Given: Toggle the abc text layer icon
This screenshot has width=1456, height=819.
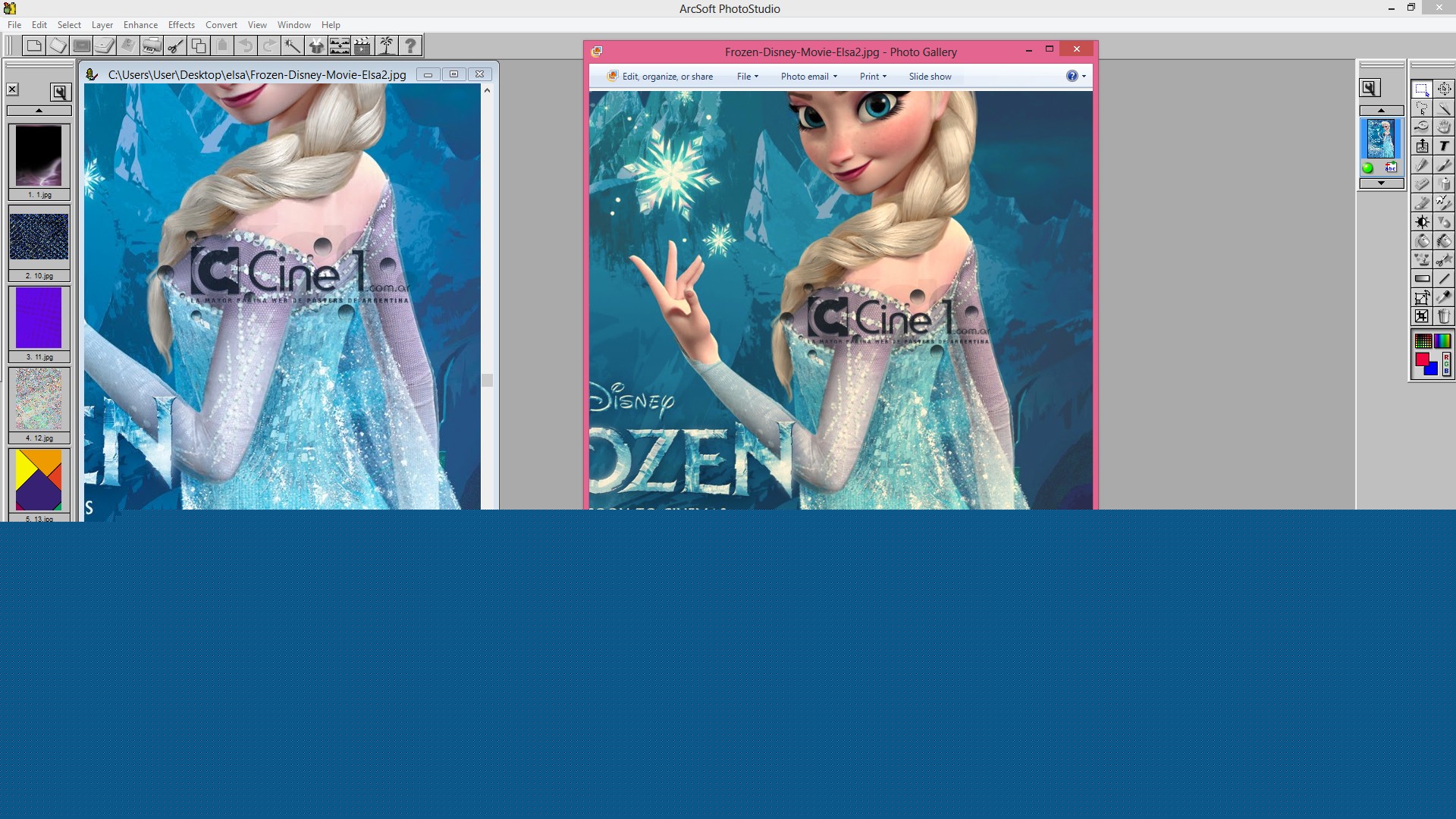Looking at the screenshot, I should (1391, 167).
